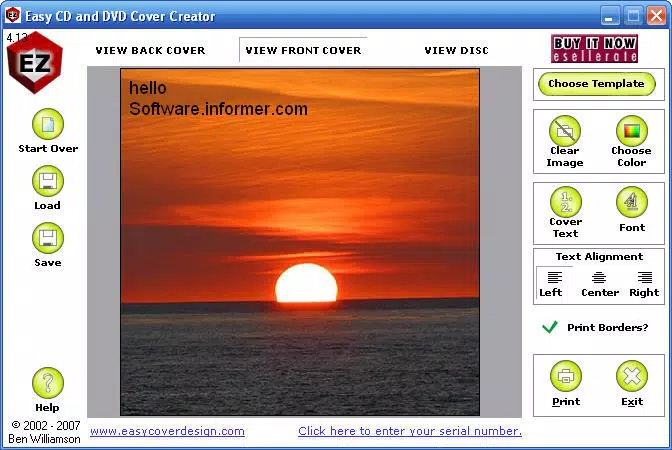The height and width of the screenshot is (450, 672).
Task: Switch to View Back Cover tab
Action: coord(150,51)
